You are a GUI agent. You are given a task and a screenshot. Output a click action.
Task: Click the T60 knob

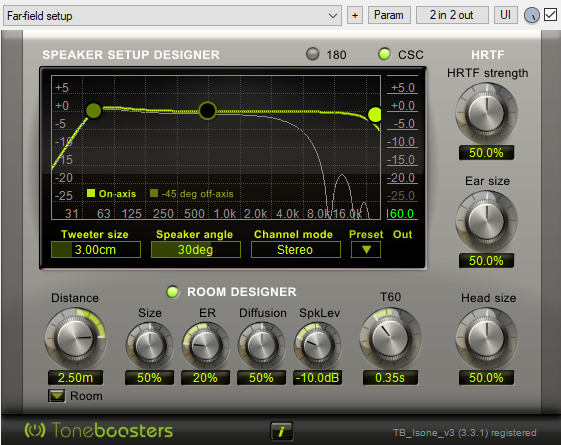390,338
